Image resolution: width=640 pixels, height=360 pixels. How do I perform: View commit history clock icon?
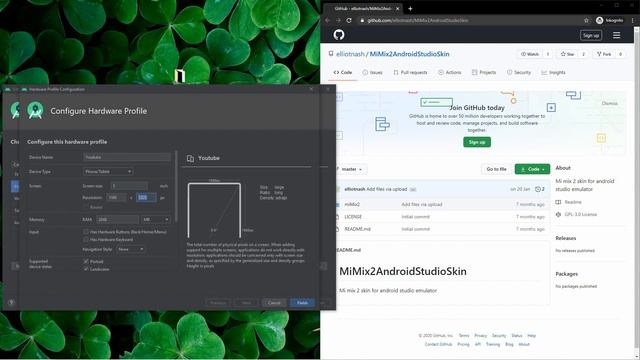click(x=538, y=189)
